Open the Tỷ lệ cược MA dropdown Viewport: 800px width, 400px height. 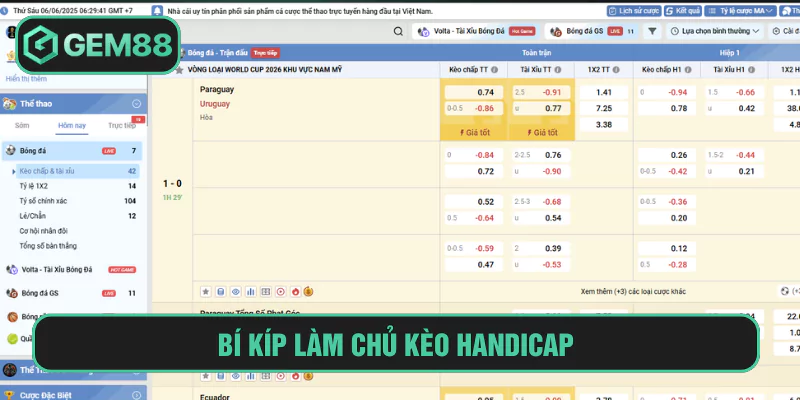[x=740, y=11]
